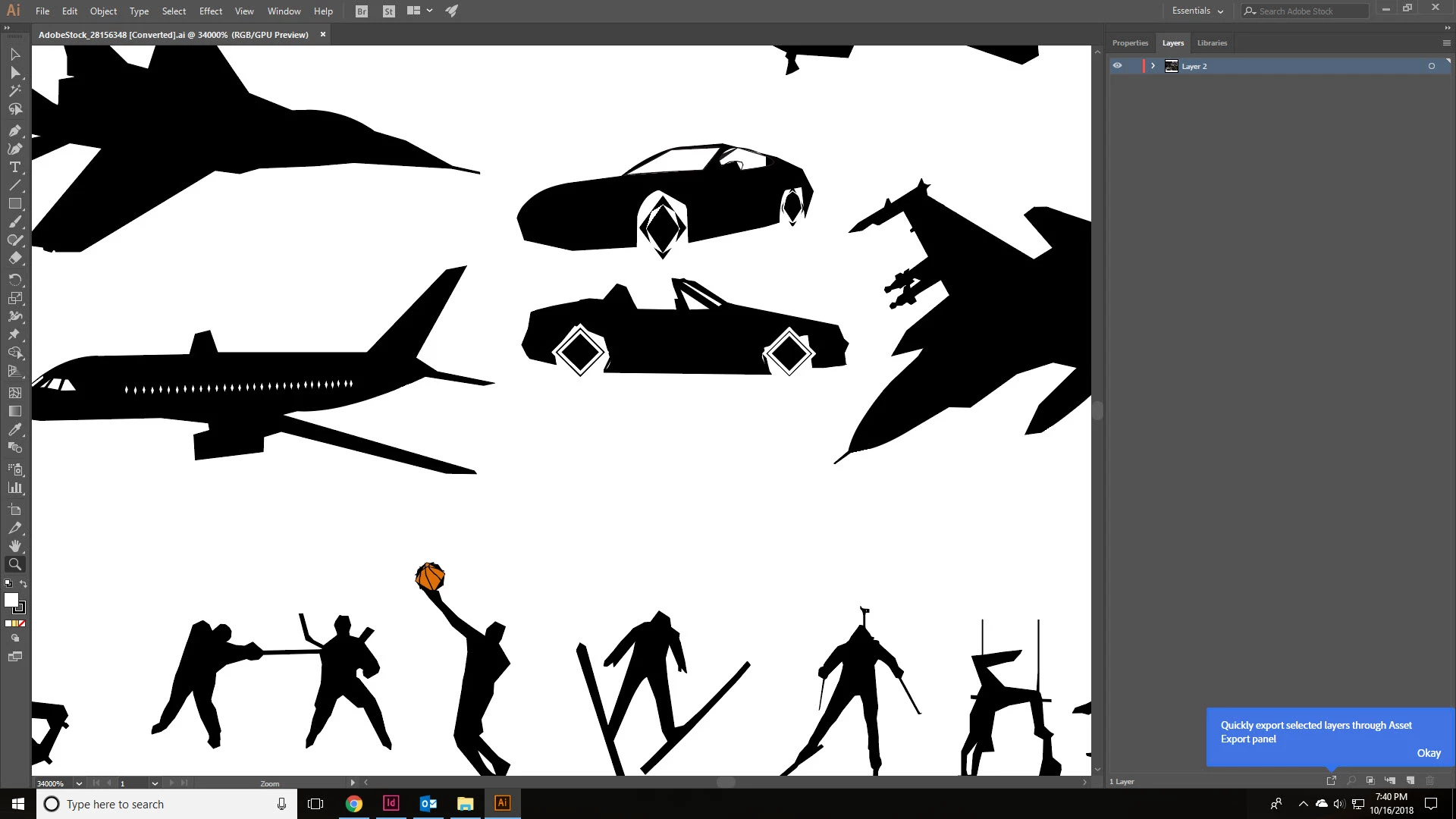Select the Direct Selection tool
This screenshot has height=819, width=1456.
click(x=14, y=73)
